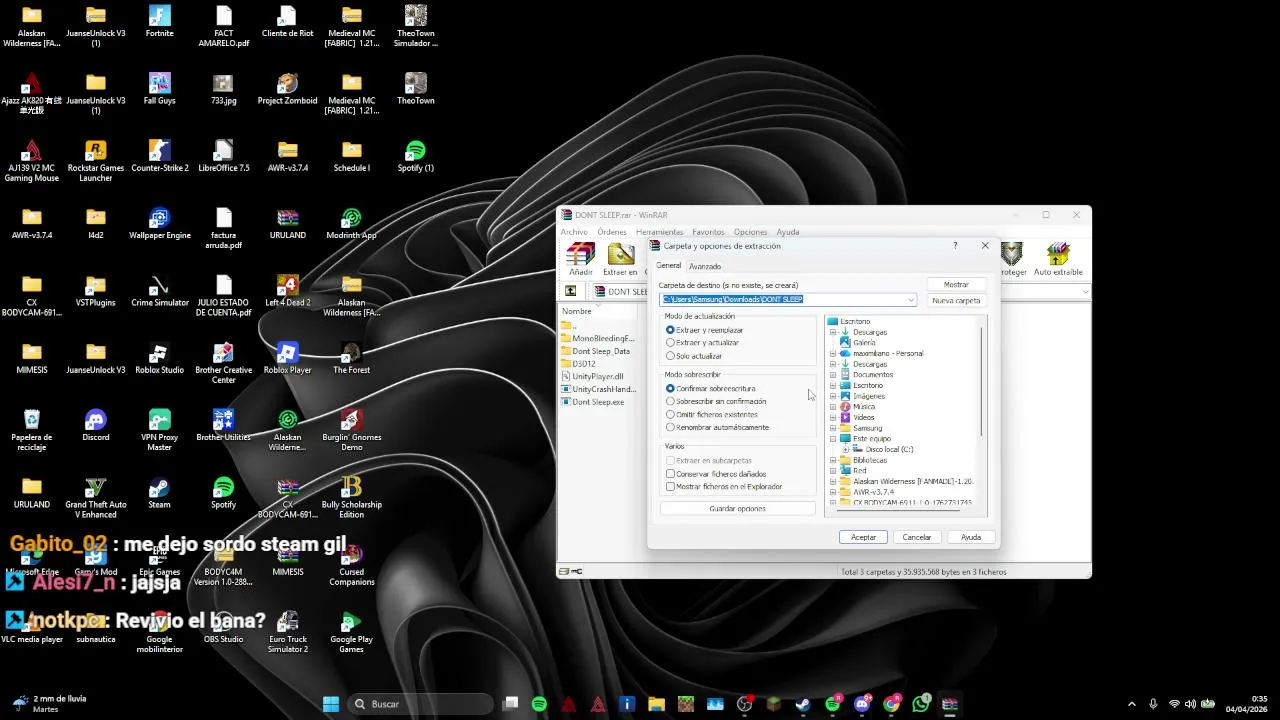Expand the Documentos tree node
Viewport: 1280px width, 720px height.
pos(833,375)
